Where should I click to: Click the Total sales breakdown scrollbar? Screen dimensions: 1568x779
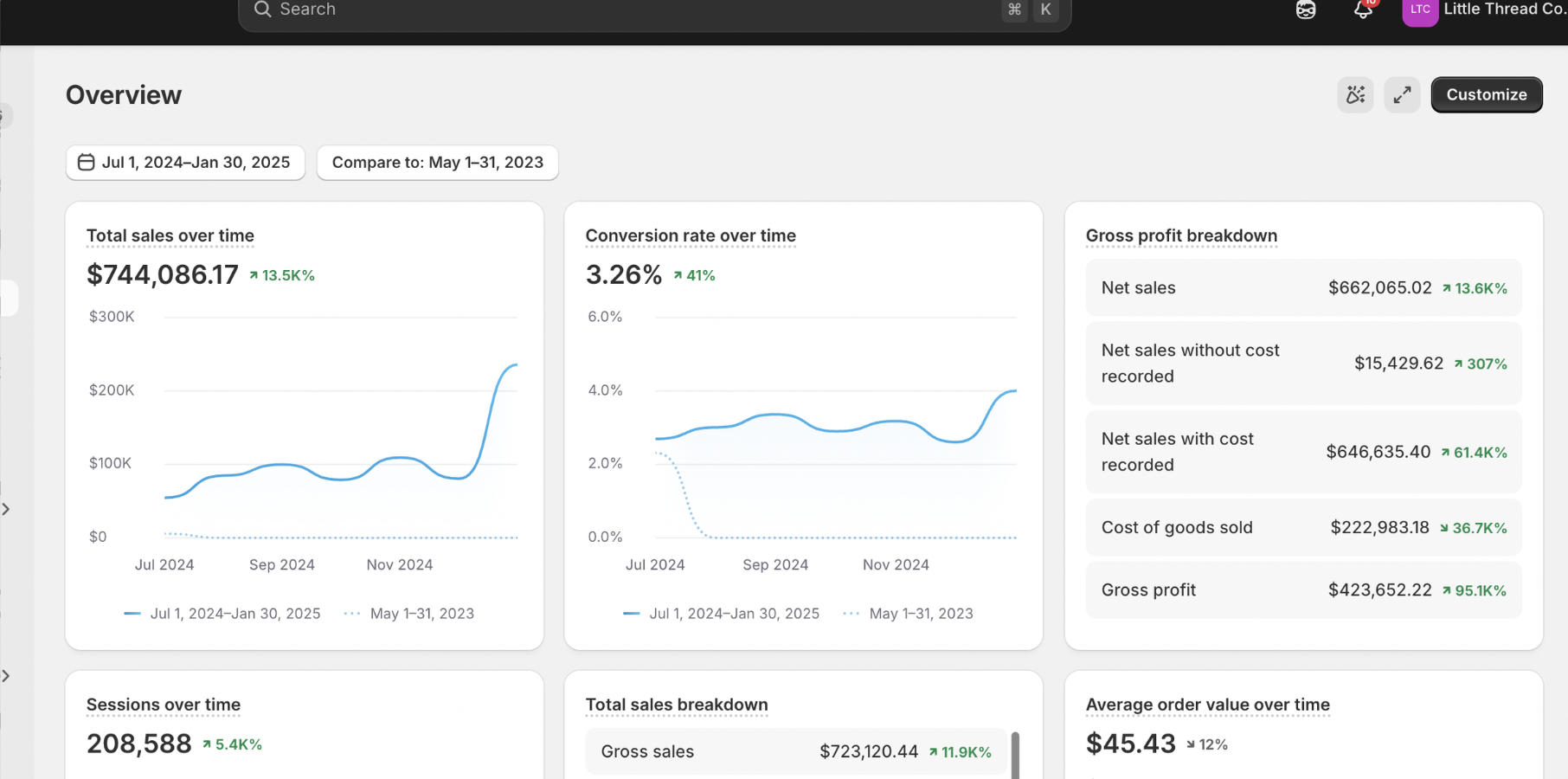pyautogui.click(x=1015, y=756)
